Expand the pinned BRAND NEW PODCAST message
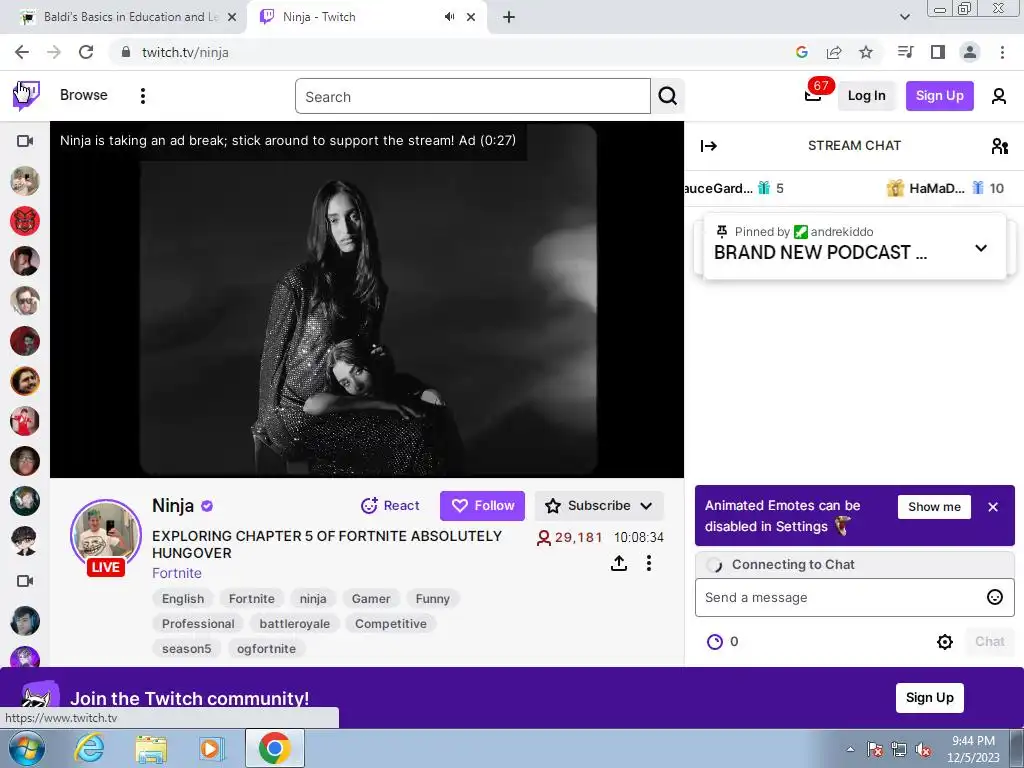This screenshot has height=768, width=1024. click(980, 248)
